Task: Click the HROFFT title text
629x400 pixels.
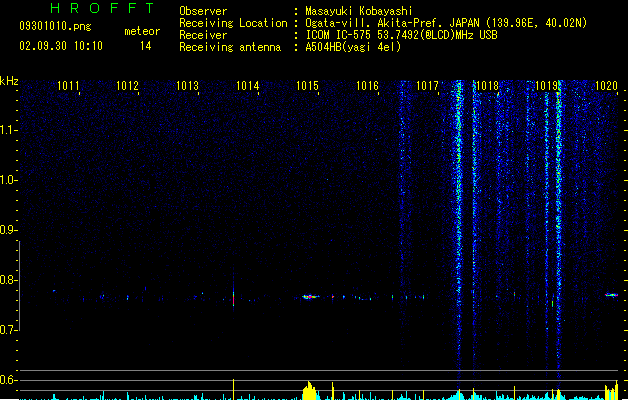Action: coord(102,8)
